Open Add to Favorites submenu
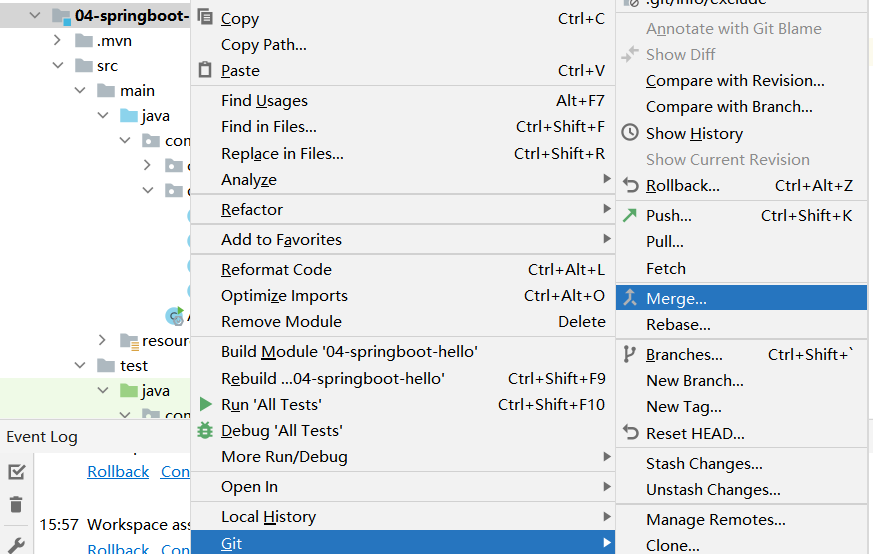 [403, 239]
